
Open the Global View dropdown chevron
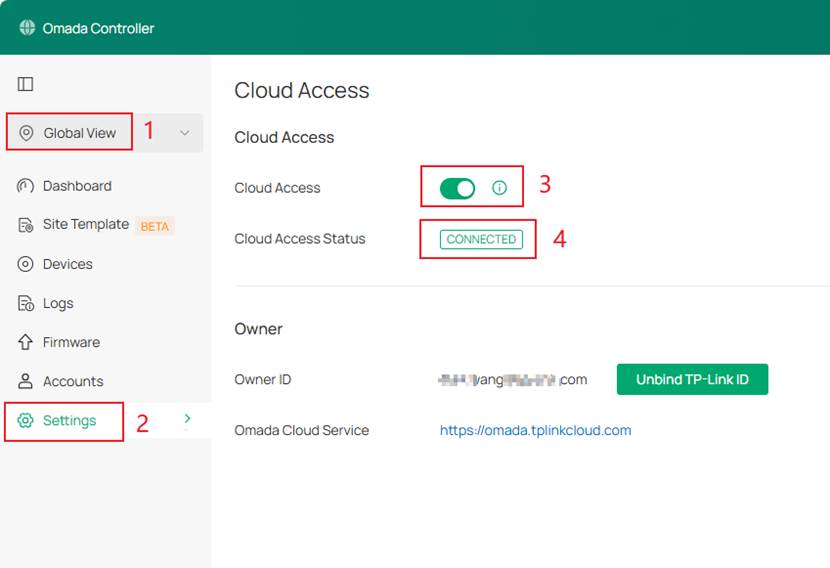coord(184,133)
